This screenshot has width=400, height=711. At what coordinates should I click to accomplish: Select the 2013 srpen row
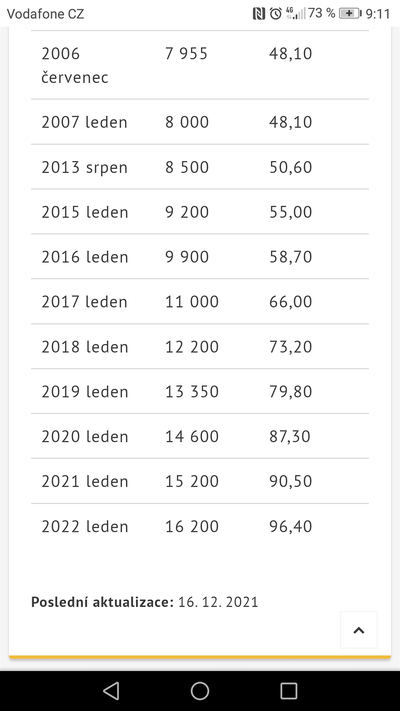200,167
